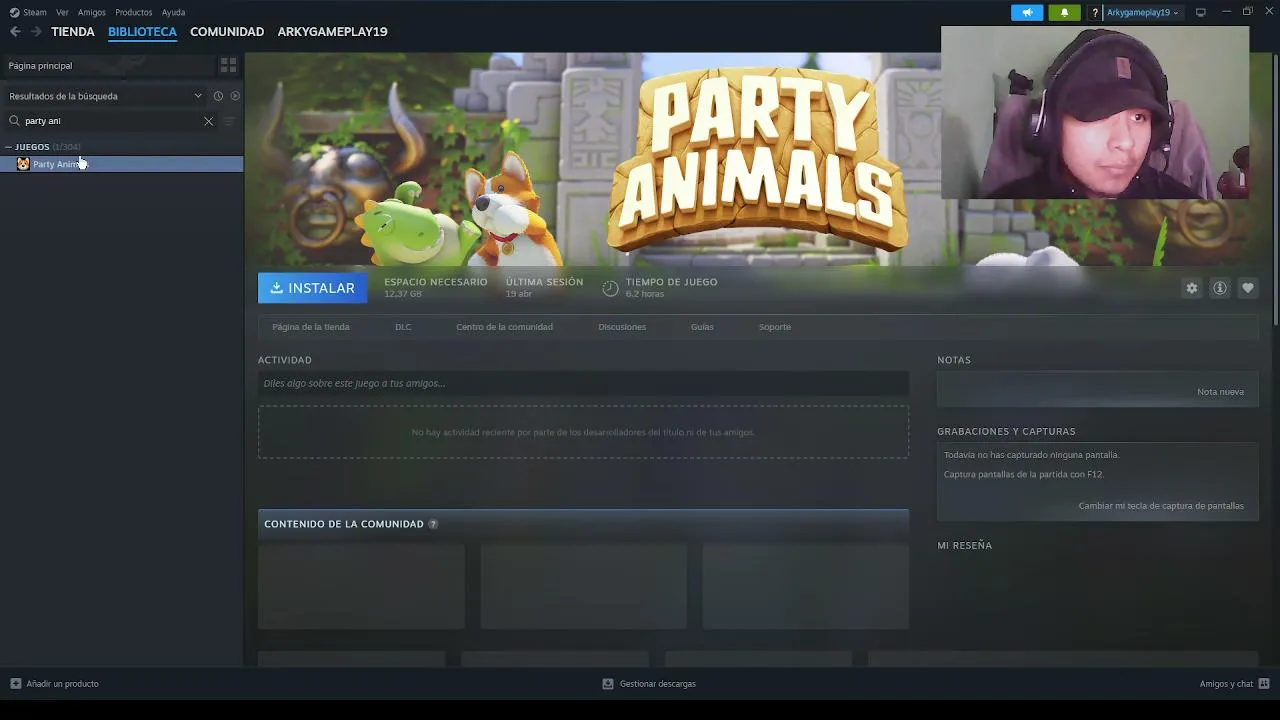The width and height of the screenshot is (1280, 720).
Task: Select Party Animals in the games list
Action: [x=122, y=164]
